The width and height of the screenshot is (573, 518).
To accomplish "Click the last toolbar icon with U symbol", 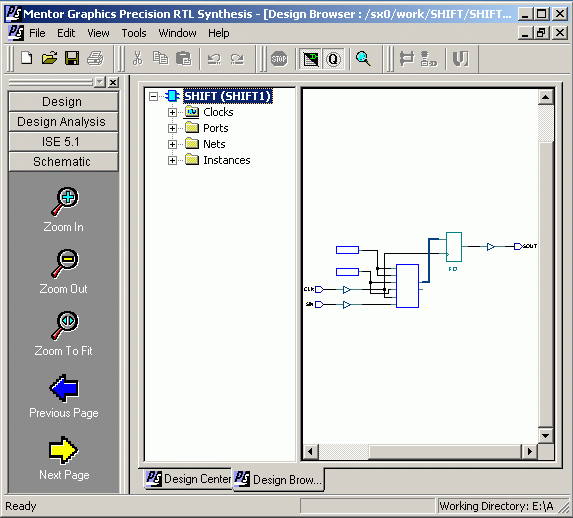I will 460,58.
